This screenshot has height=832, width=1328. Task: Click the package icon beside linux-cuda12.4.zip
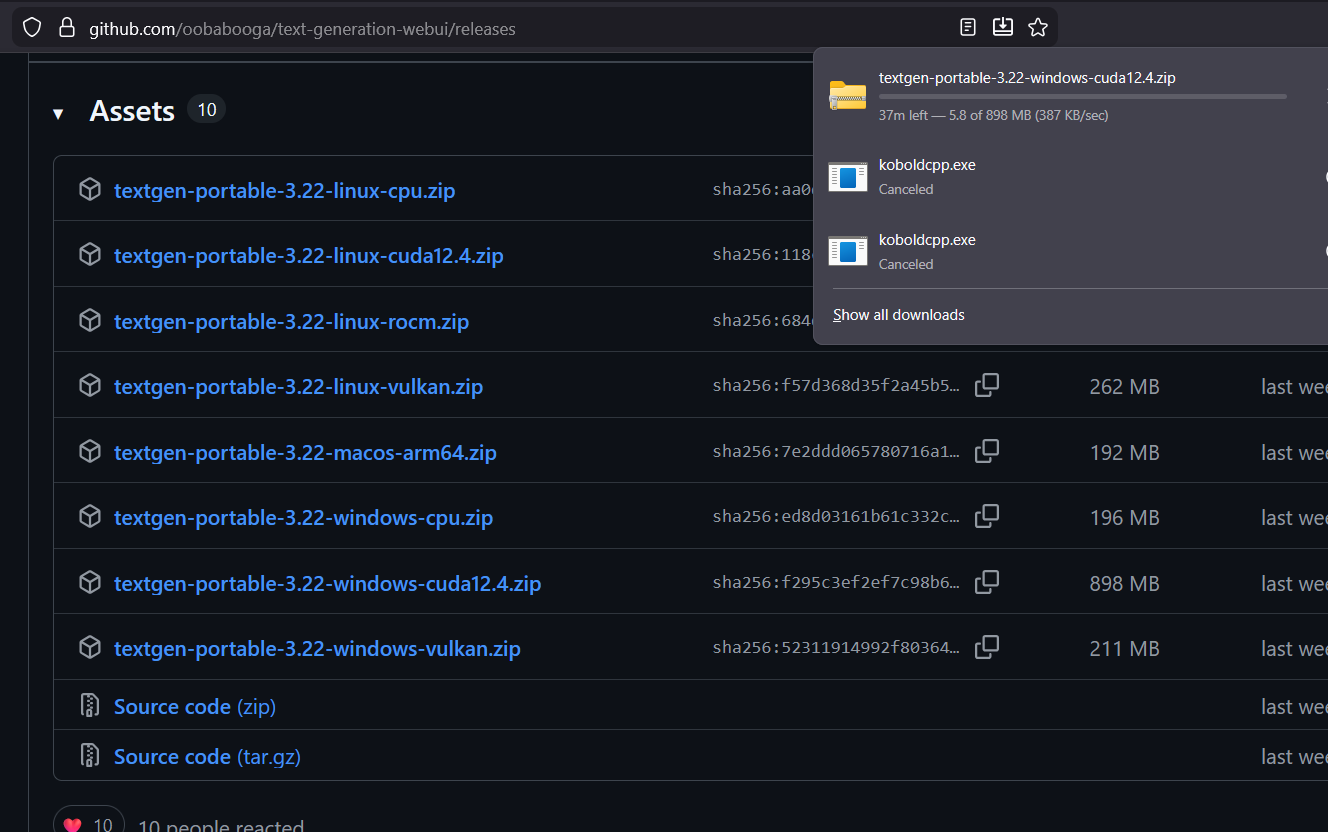[x=90, y=255]
